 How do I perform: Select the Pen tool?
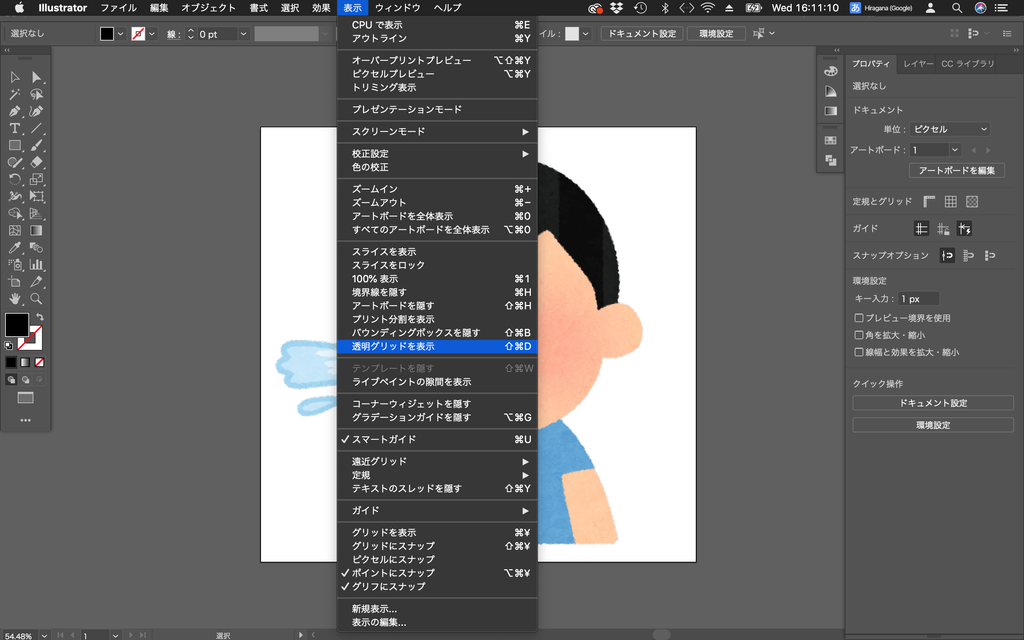pos(15,111)
